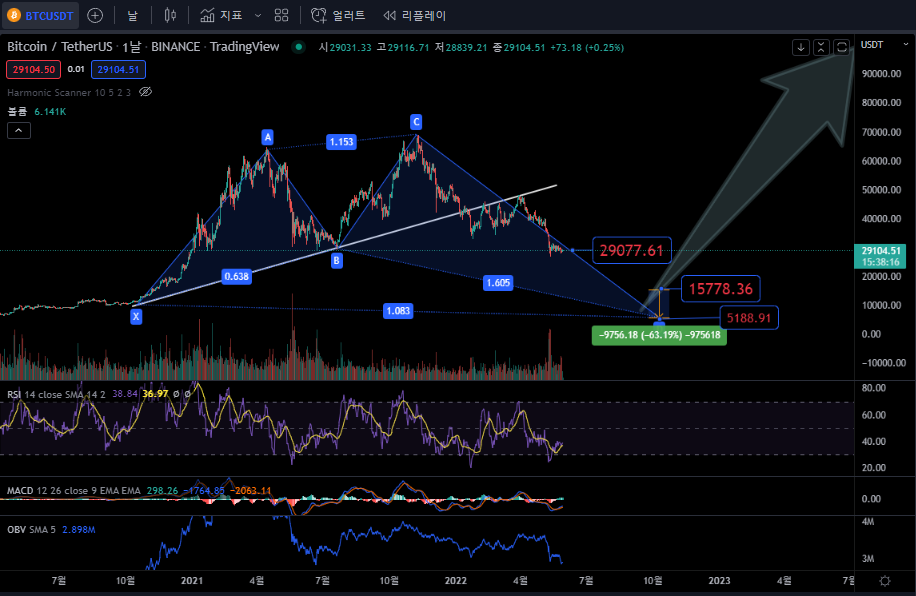Collapse the indicator legend with caret button
This screenshot has width=916, height=596.
click(x=19, y=131)
